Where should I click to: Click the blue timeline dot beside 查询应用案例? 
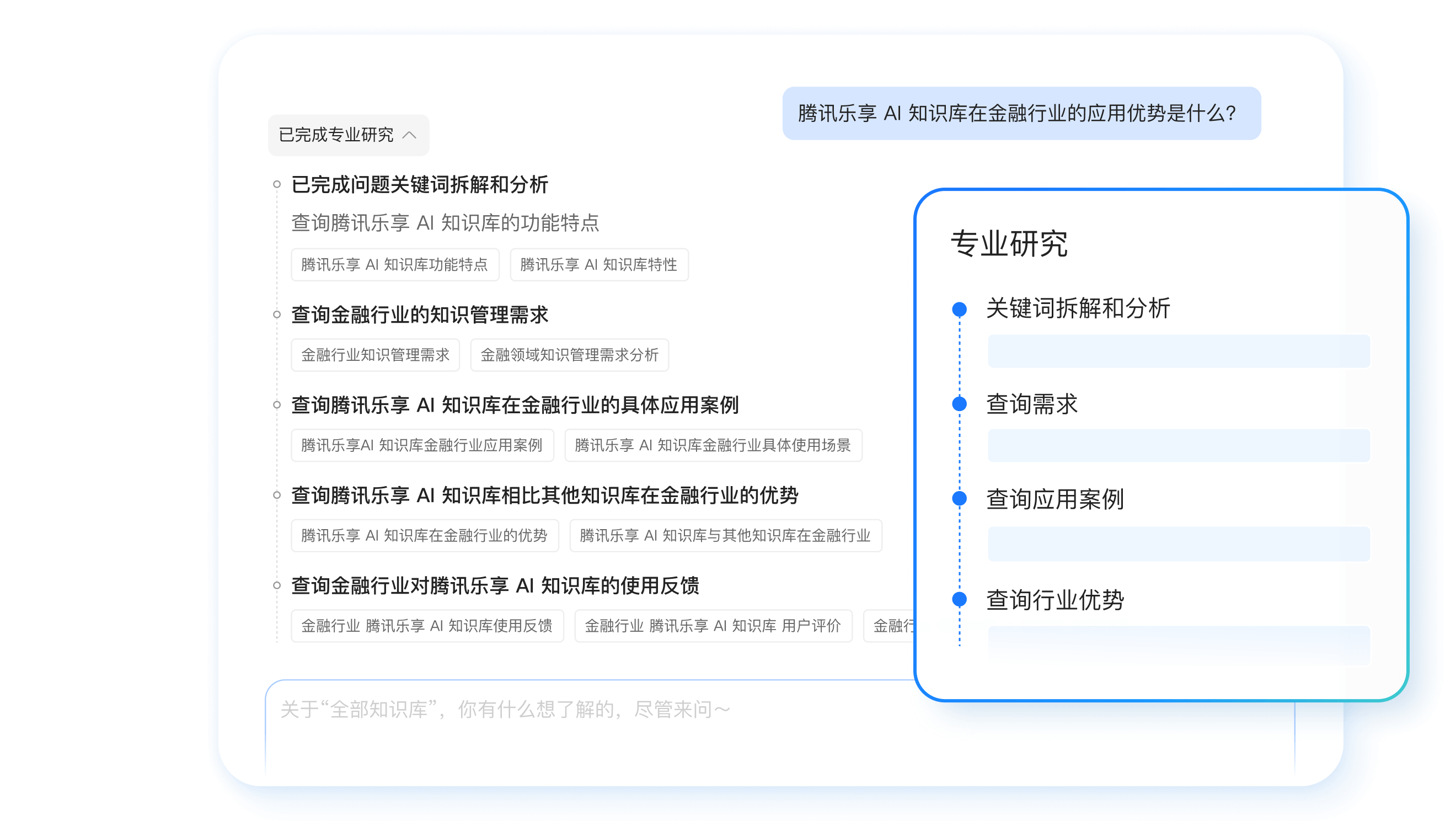(959, 498)
